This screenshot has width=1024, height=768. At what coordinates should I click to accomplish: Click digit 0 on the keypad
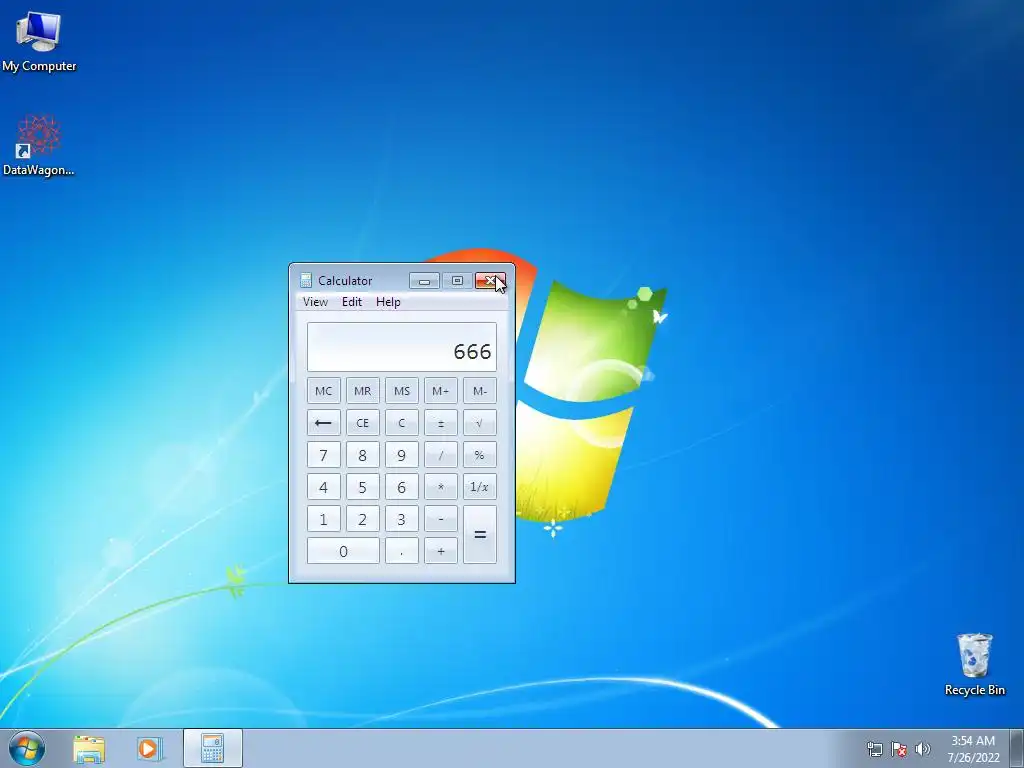[x=343, y=551]
